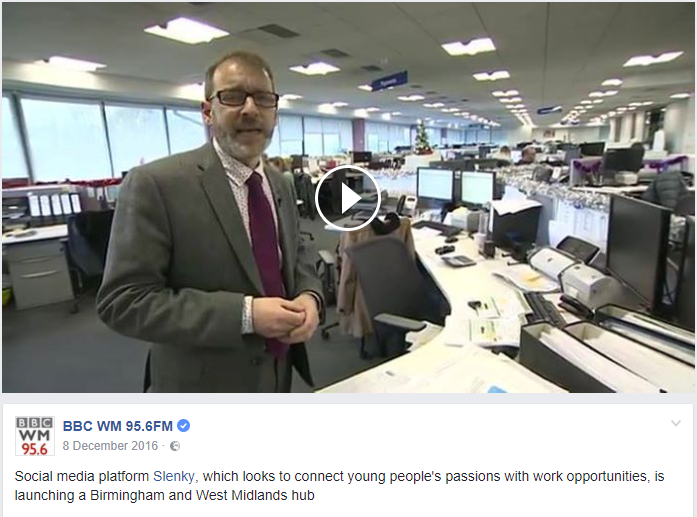The image size is (697, 517).
Task: Click the white printer on the desk
Action: [x=571, y=270]
